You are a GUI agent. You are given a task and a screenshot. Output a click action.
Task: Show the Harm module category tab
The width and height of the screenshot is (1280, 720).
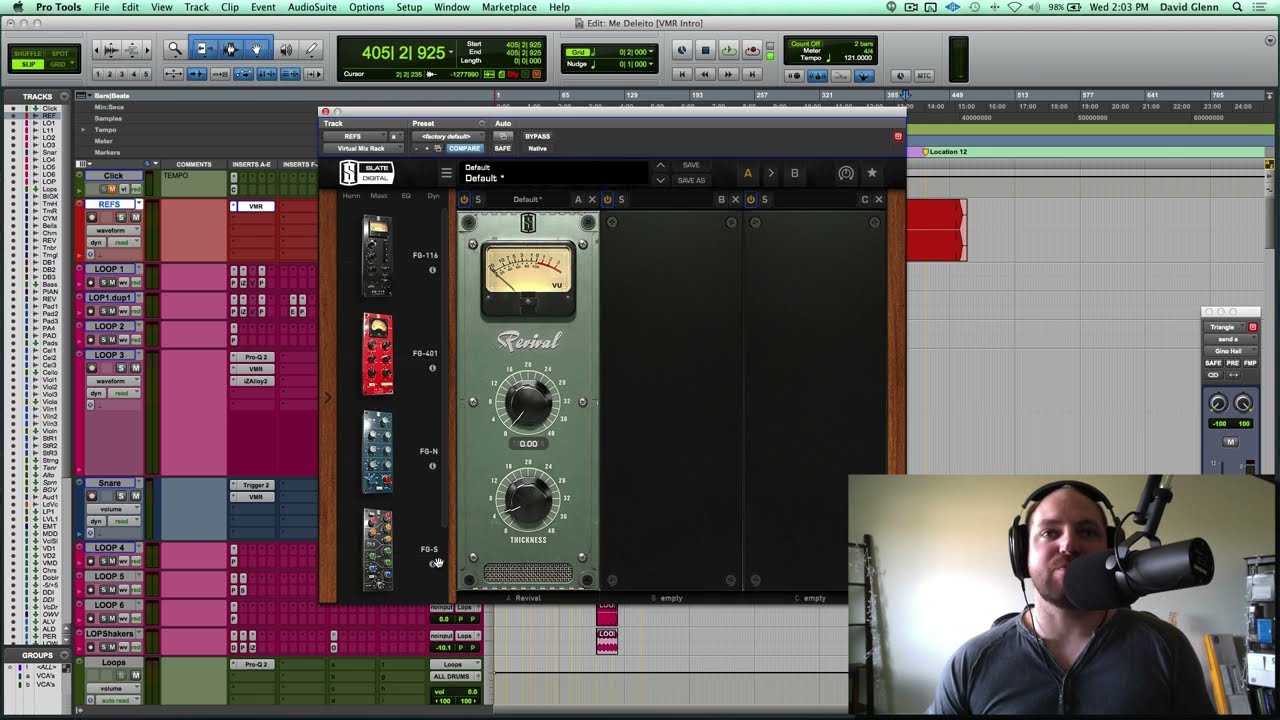click(x=351, y=196)
